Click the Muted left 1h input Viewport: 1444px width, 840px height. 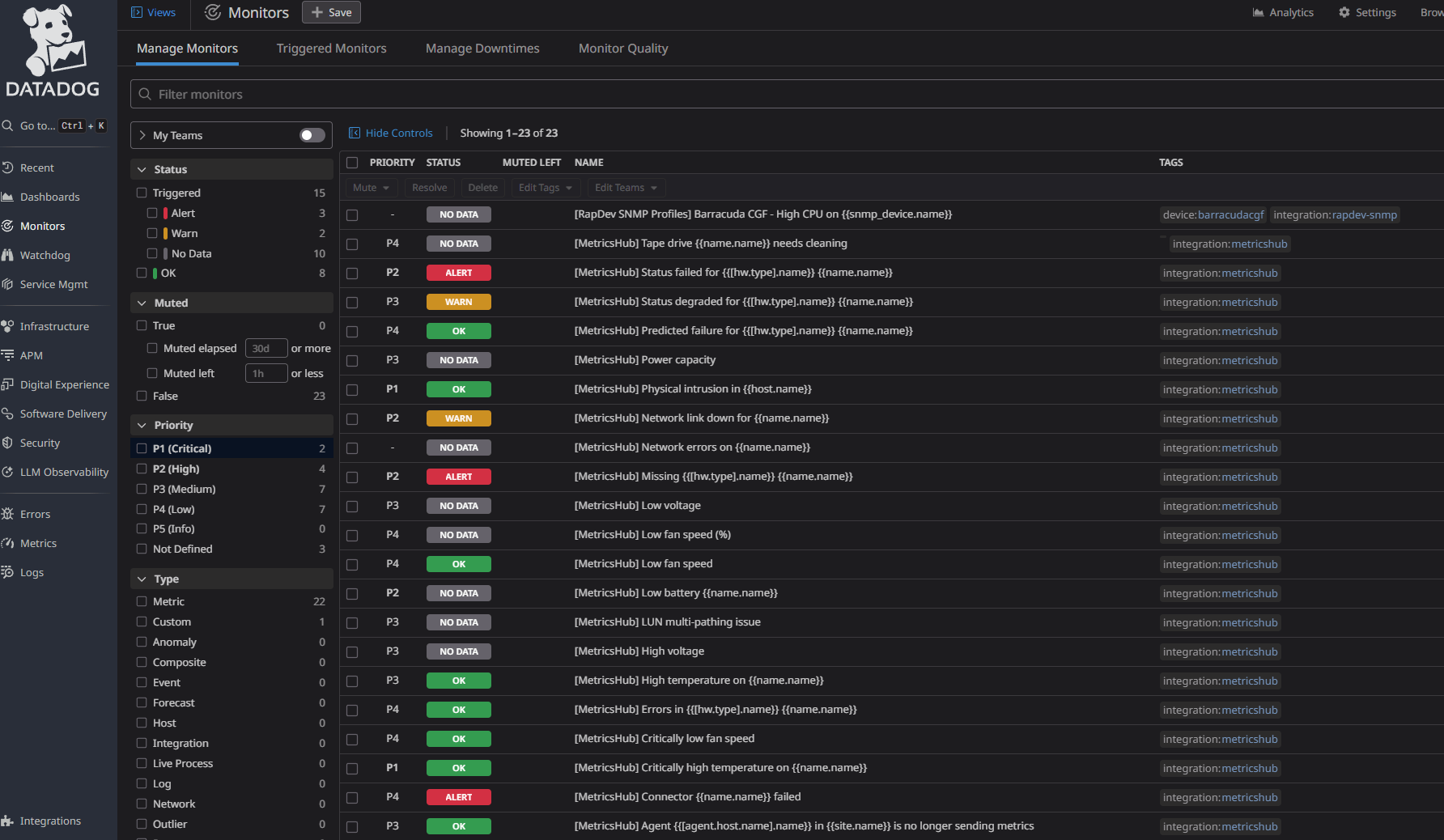coord(266,373)
